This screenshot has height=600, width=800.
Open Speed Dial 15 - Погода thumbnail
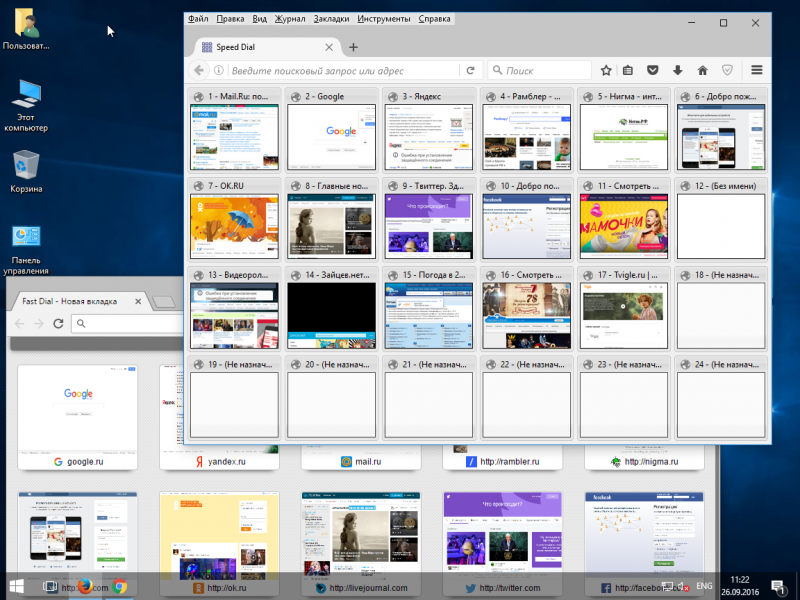(x=429, y=315)
